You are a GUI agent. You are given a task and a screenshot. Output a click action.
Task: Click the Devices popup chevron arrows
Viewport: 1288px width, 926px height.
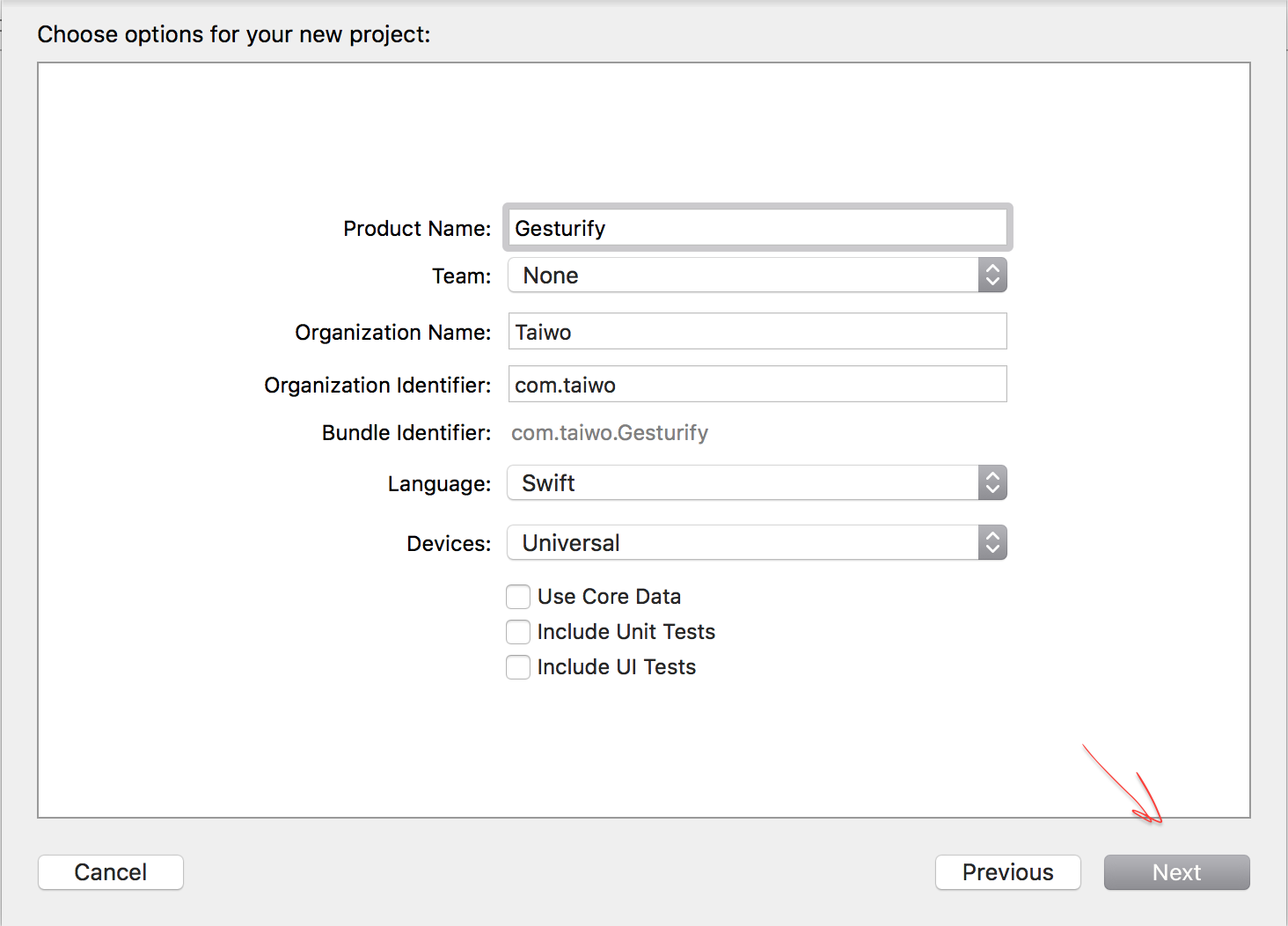pos(992,543)
